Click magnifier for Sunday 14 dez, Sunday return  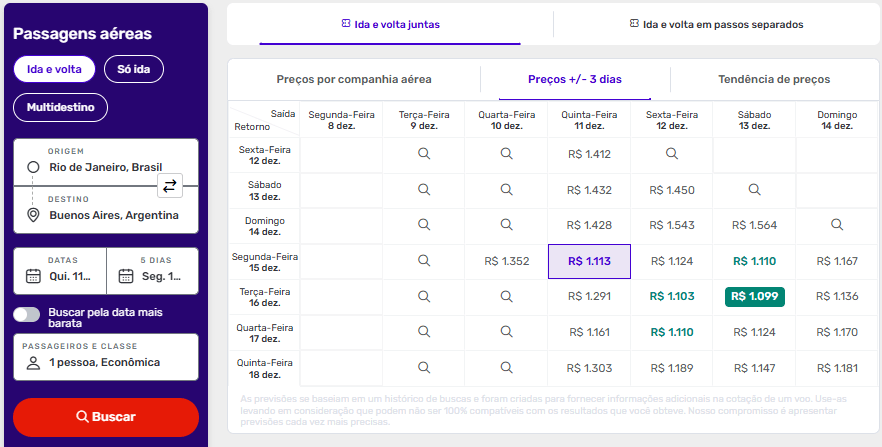point(837,225)
